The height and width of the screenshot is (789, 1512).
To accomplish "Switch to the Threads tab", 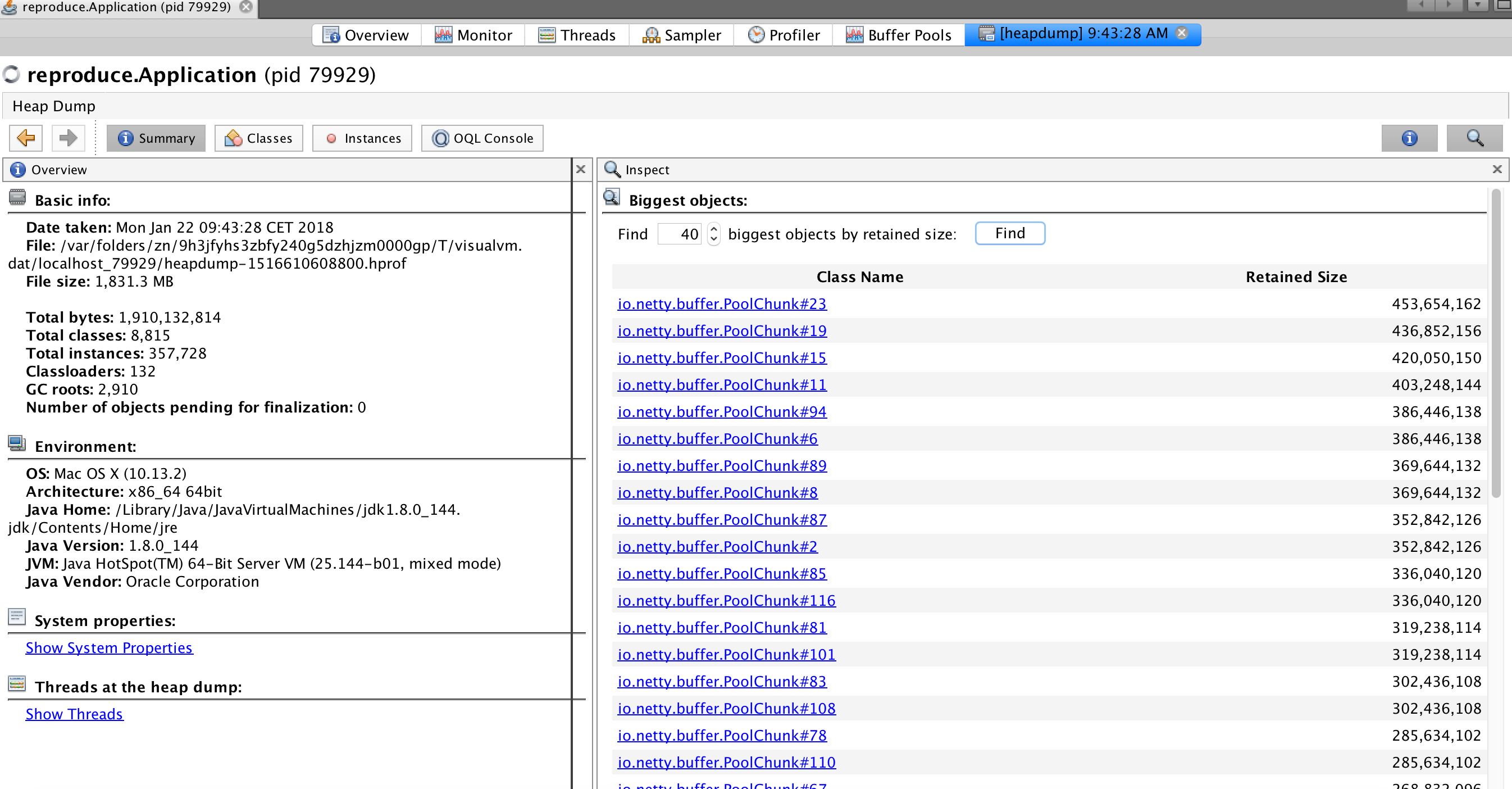I will point(577,34).
